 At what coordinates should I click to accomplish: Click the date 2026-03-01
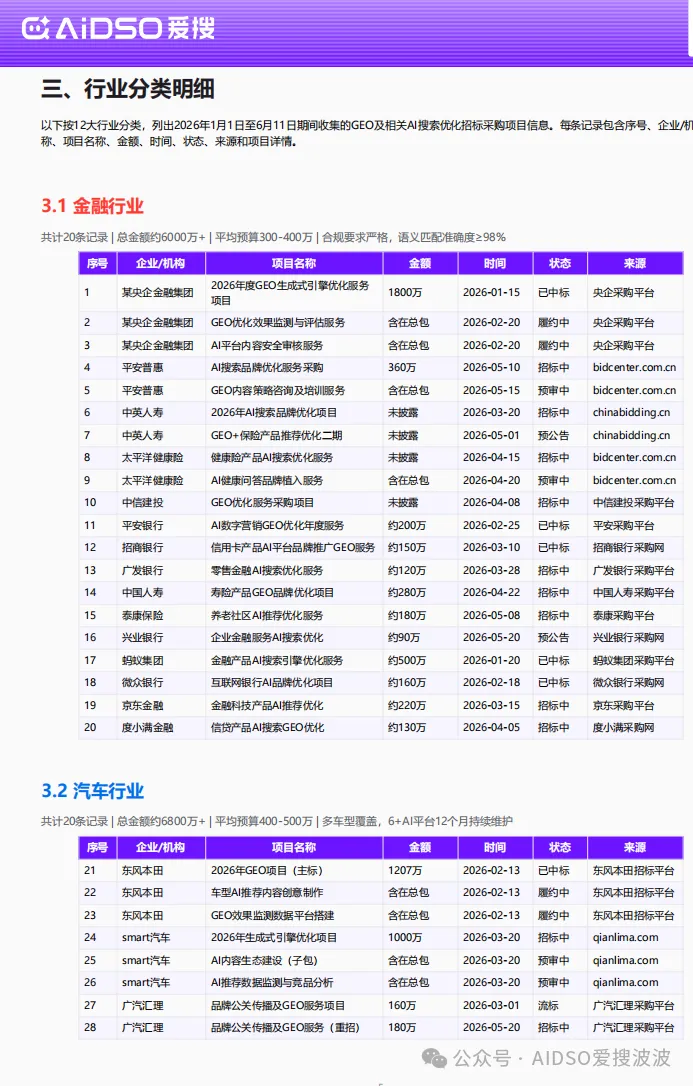tap(492, 1005)
